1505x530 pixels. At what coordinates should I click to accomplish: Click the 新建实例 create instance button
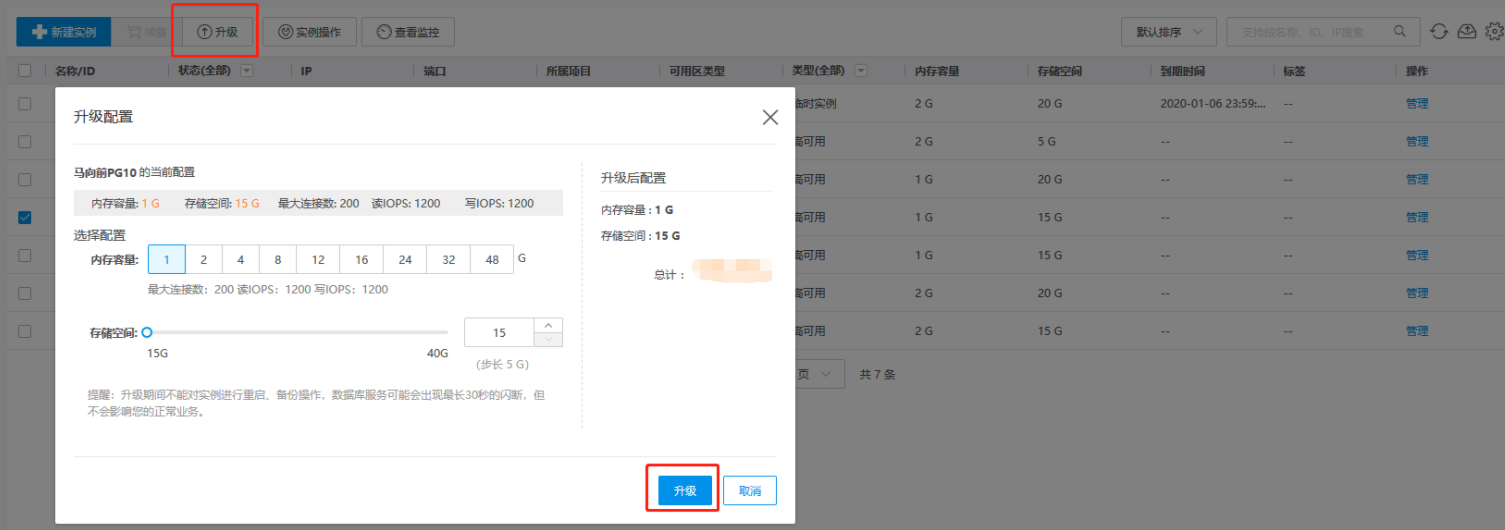click(x=63, y=32)
